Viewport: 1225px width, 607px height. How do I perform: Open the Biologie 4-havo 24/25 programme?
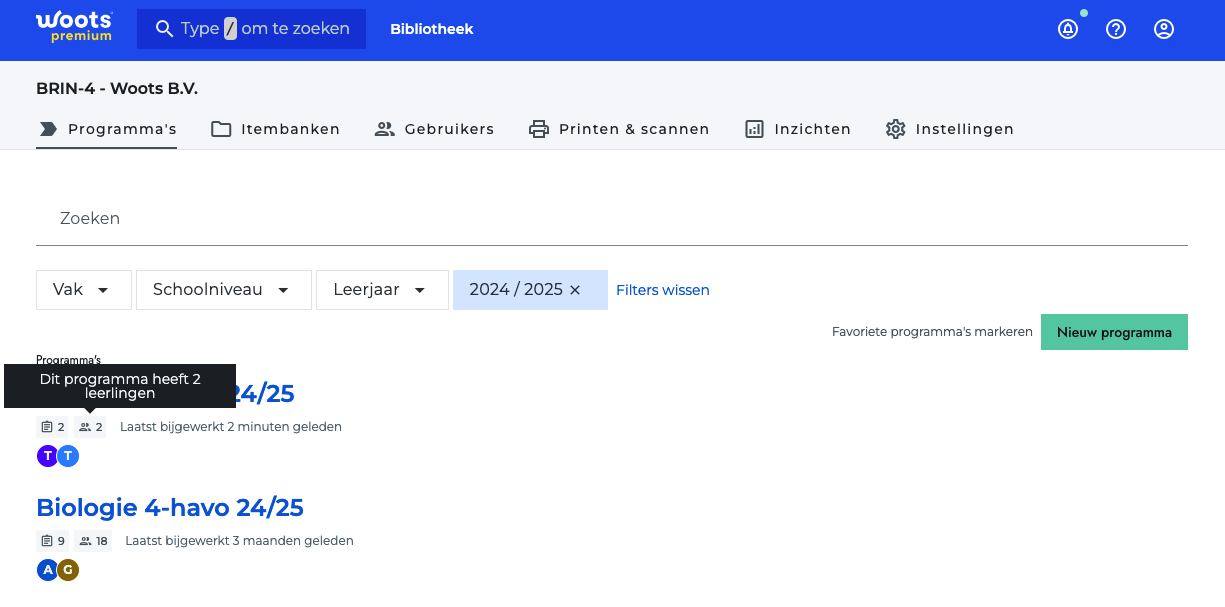[170, 508]
